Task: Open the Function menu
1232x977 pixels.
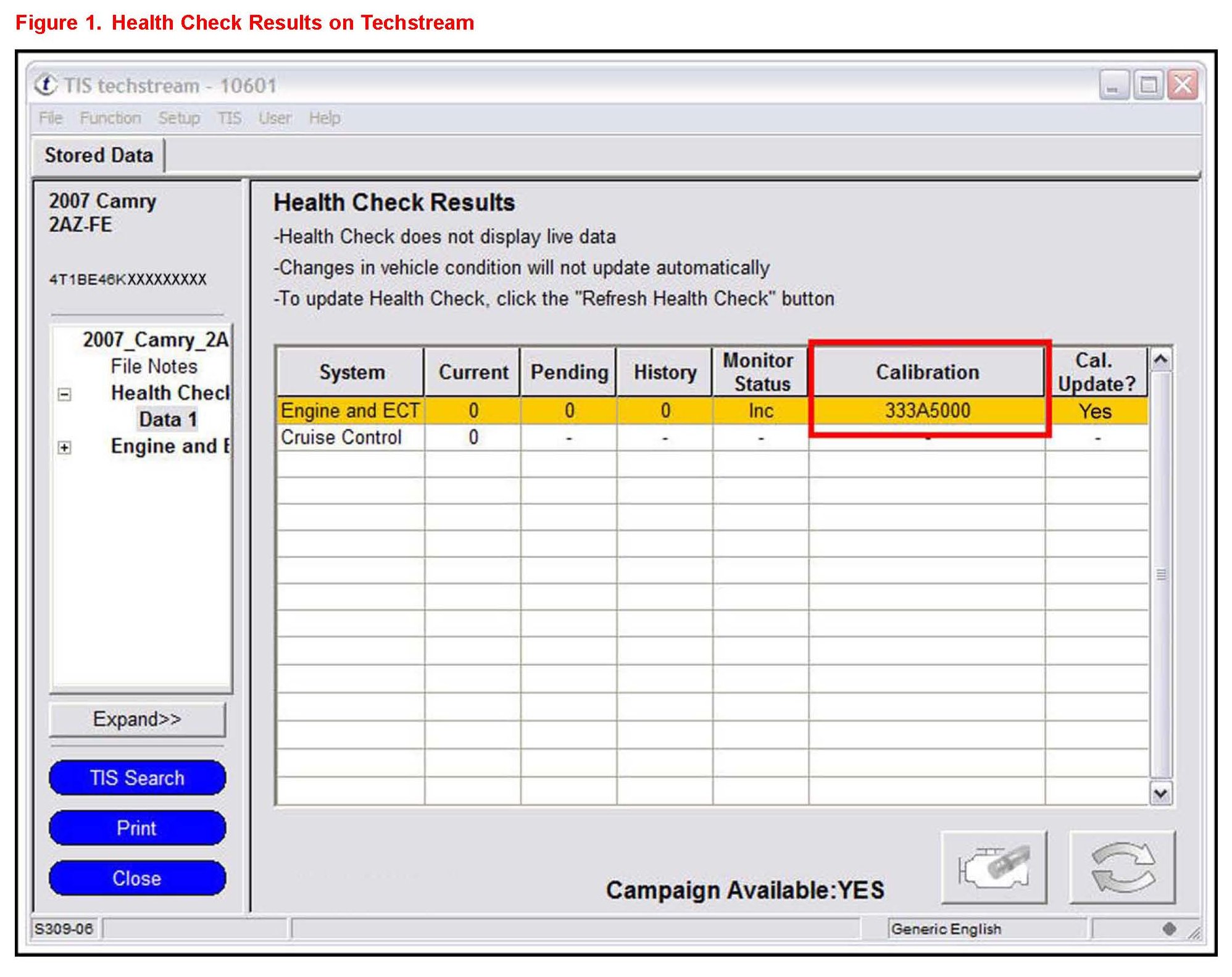Action: [110, 118]
